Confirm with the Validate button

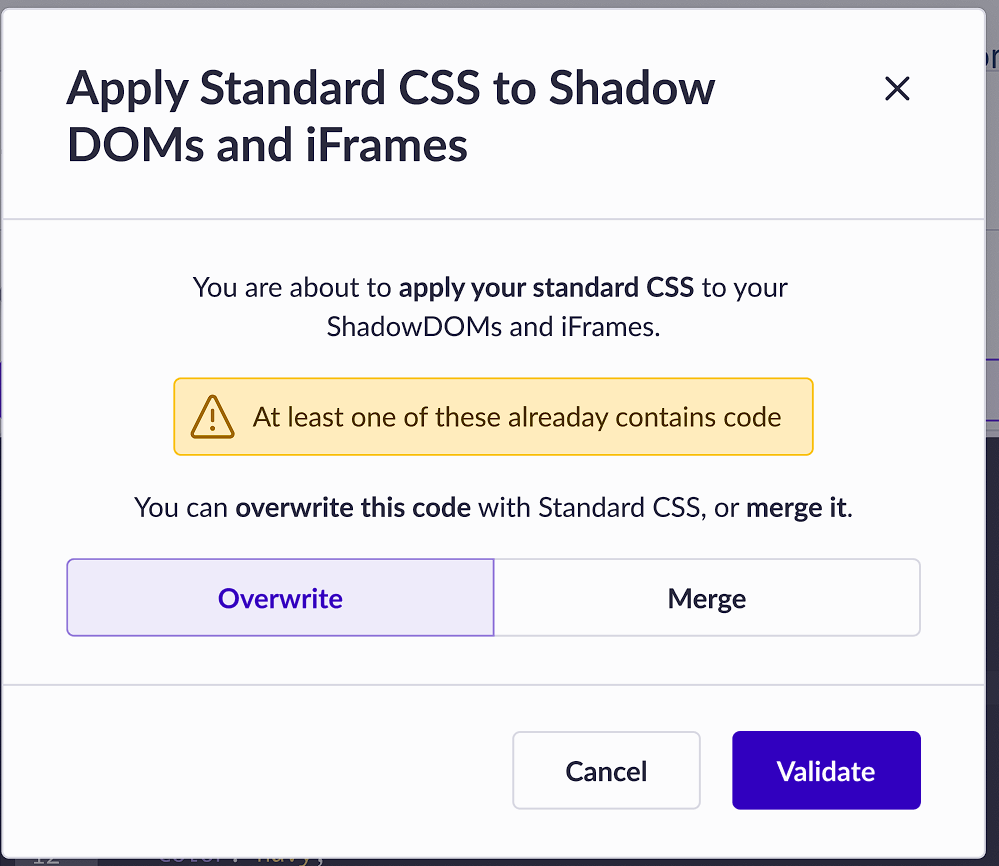[826, 770]
